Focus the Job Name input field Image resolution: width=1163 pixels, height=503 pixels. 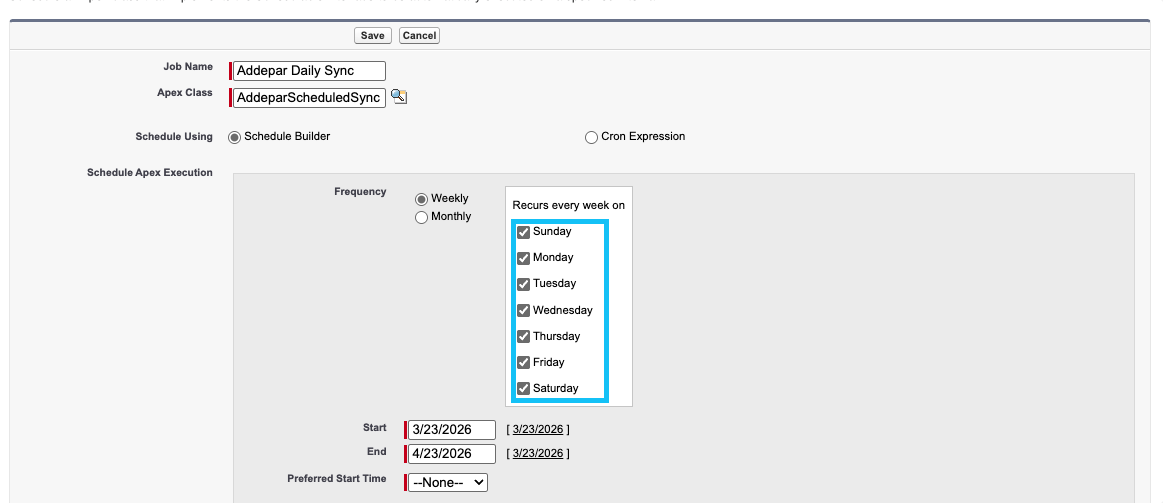click(x=309, y=70)
